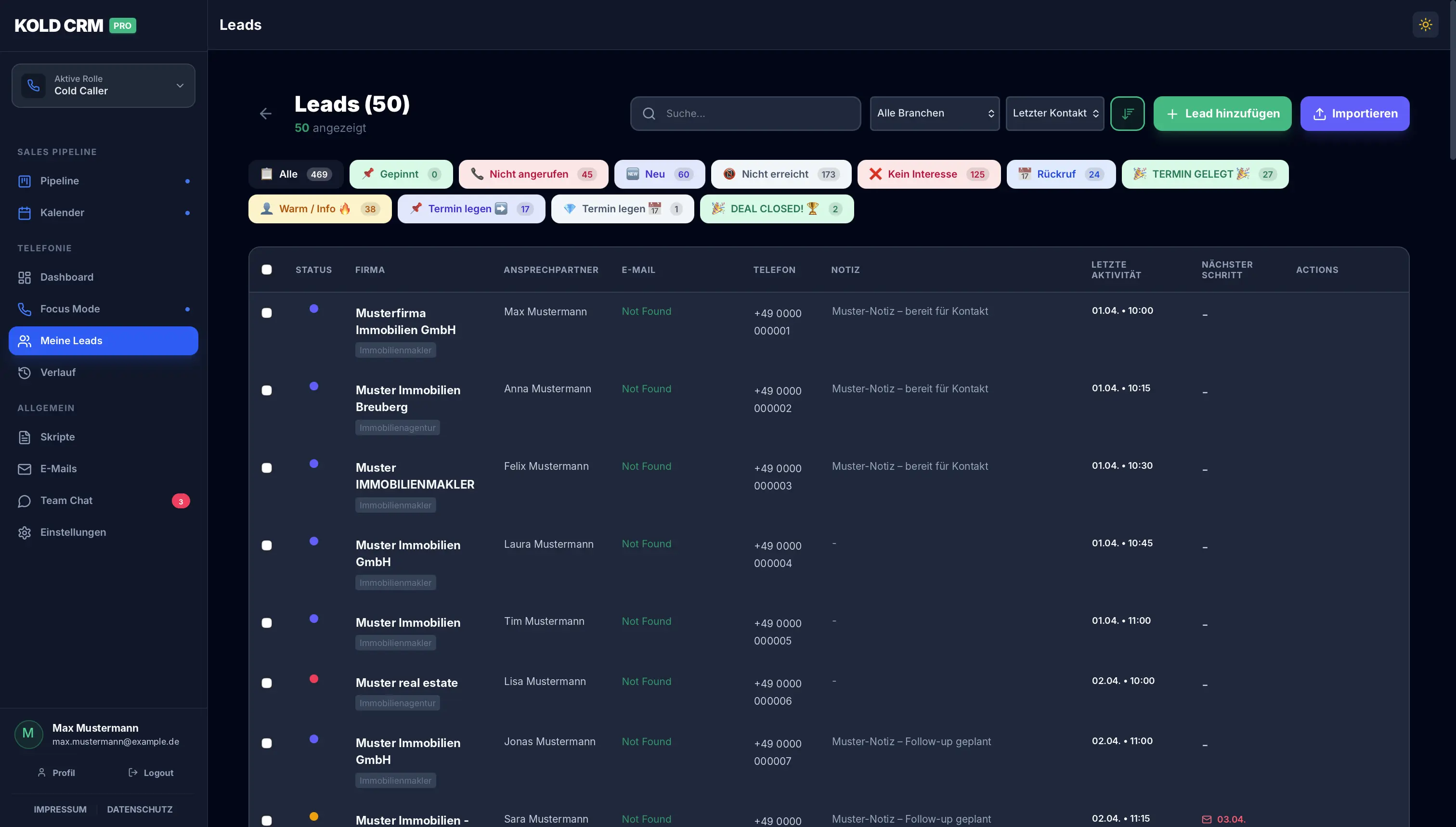The width and height of the screenshot is (1456, 827).
Task: Open Meine Leads in sidebar
Action: pos(104,341)
